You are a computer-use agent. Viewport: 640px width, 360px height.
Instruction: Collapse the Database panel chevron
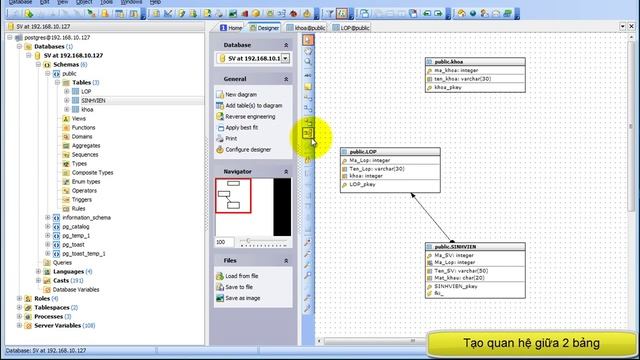pyautogui.click(x=286, y=45)
